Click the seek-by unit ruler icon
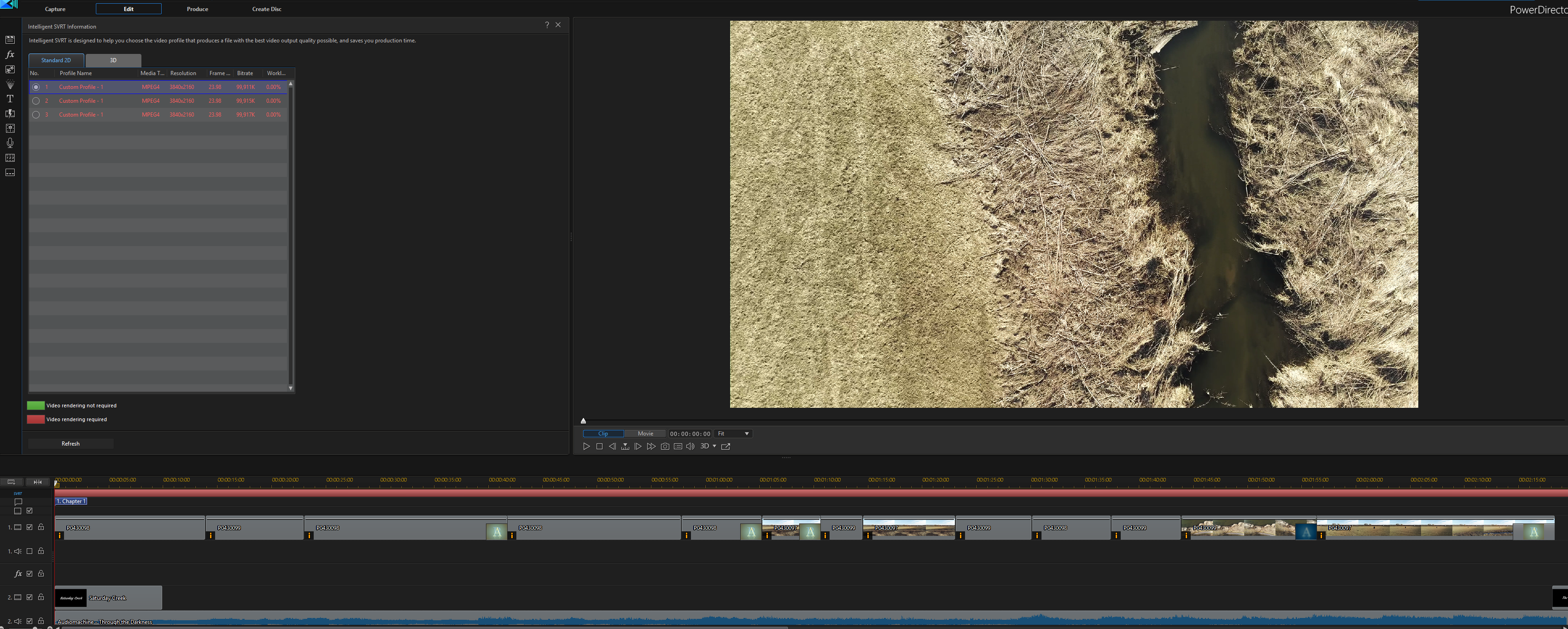This screenshot has width=1568, height=629. [x=625, y=447]
